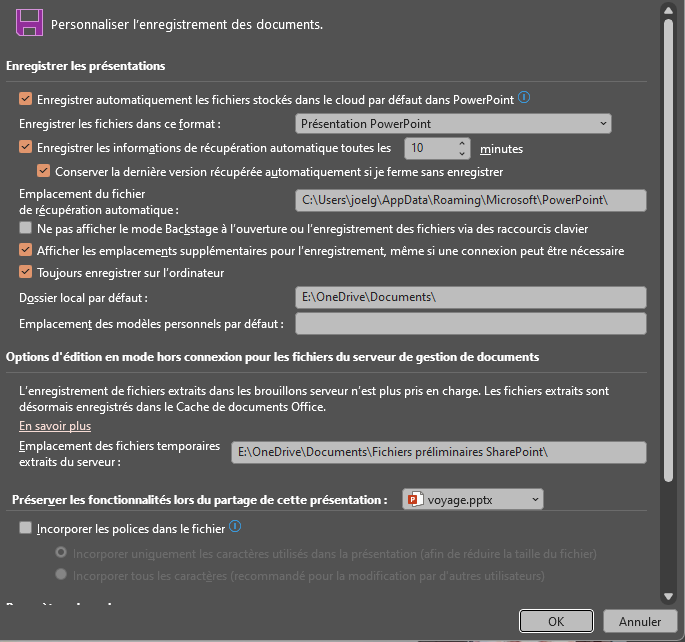Image resolution: width=685 pixels, height=642 pixels.
Task: Click the Annuler button
Action: [x=640, y=621]
